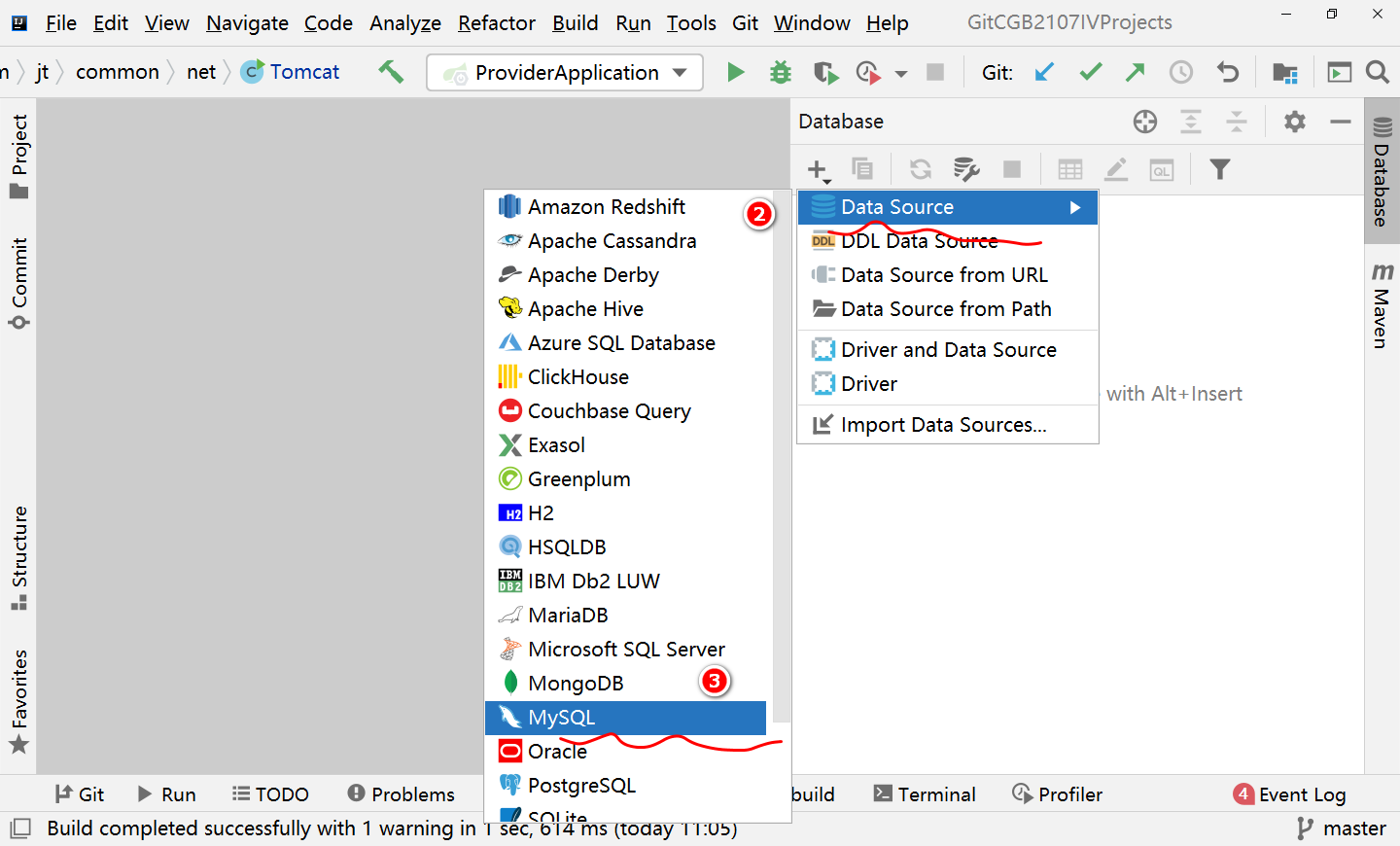Click Database panel stop/deactivate icon
1400x846 pixels.
[1012, 169]
